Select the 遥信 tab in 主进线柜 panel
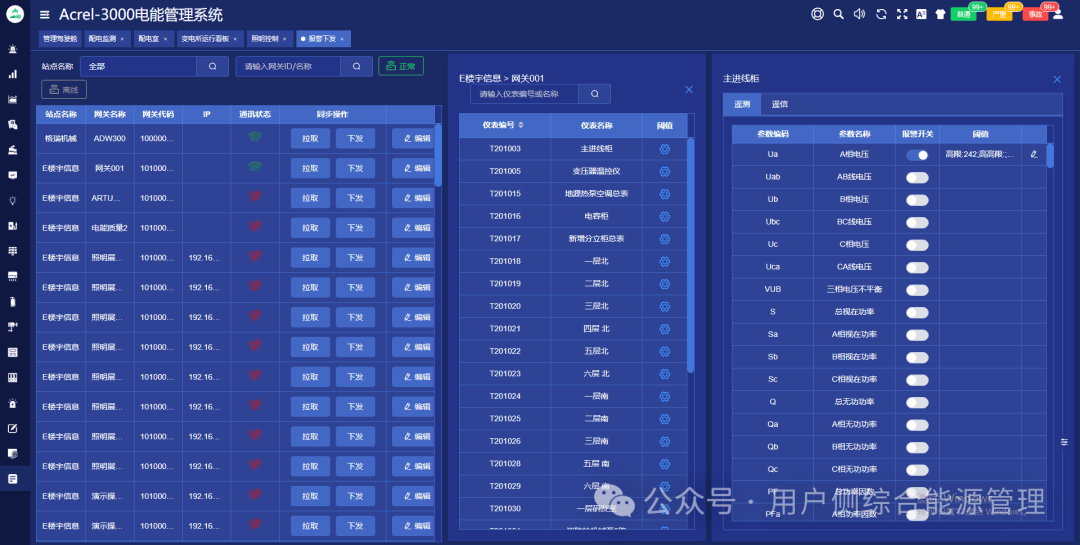Screen dimensions: 1080x545 pyautogui.click(x=780, y=104)
